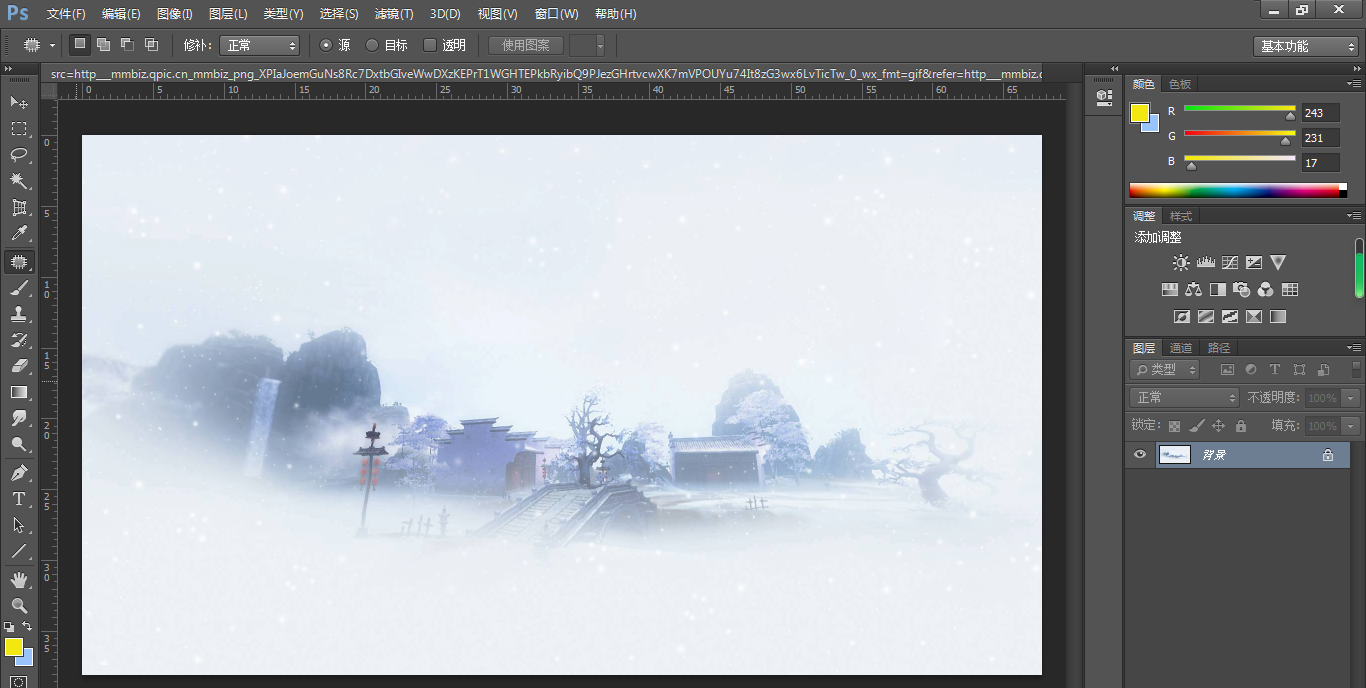Screen dimensions: 1366x688
Task: Select the Gradient tool
Action: (x=19, y=392)
